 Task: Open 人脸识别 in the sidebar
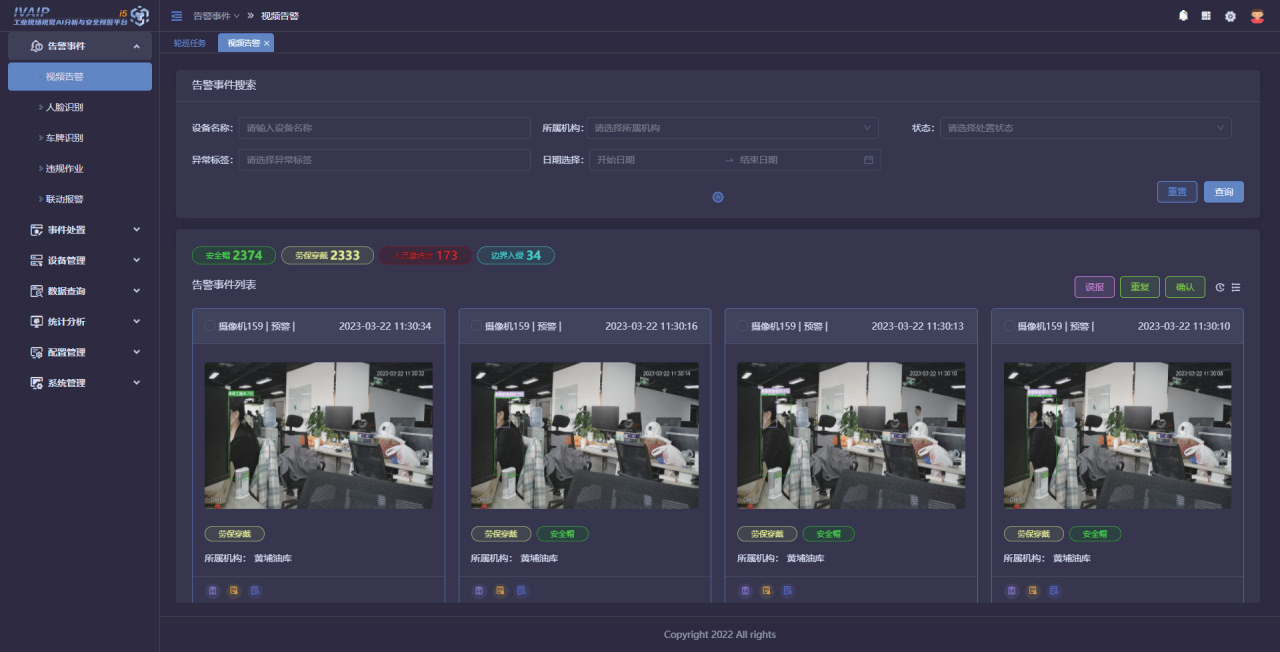pyautogui.click(x=64, y=107)
